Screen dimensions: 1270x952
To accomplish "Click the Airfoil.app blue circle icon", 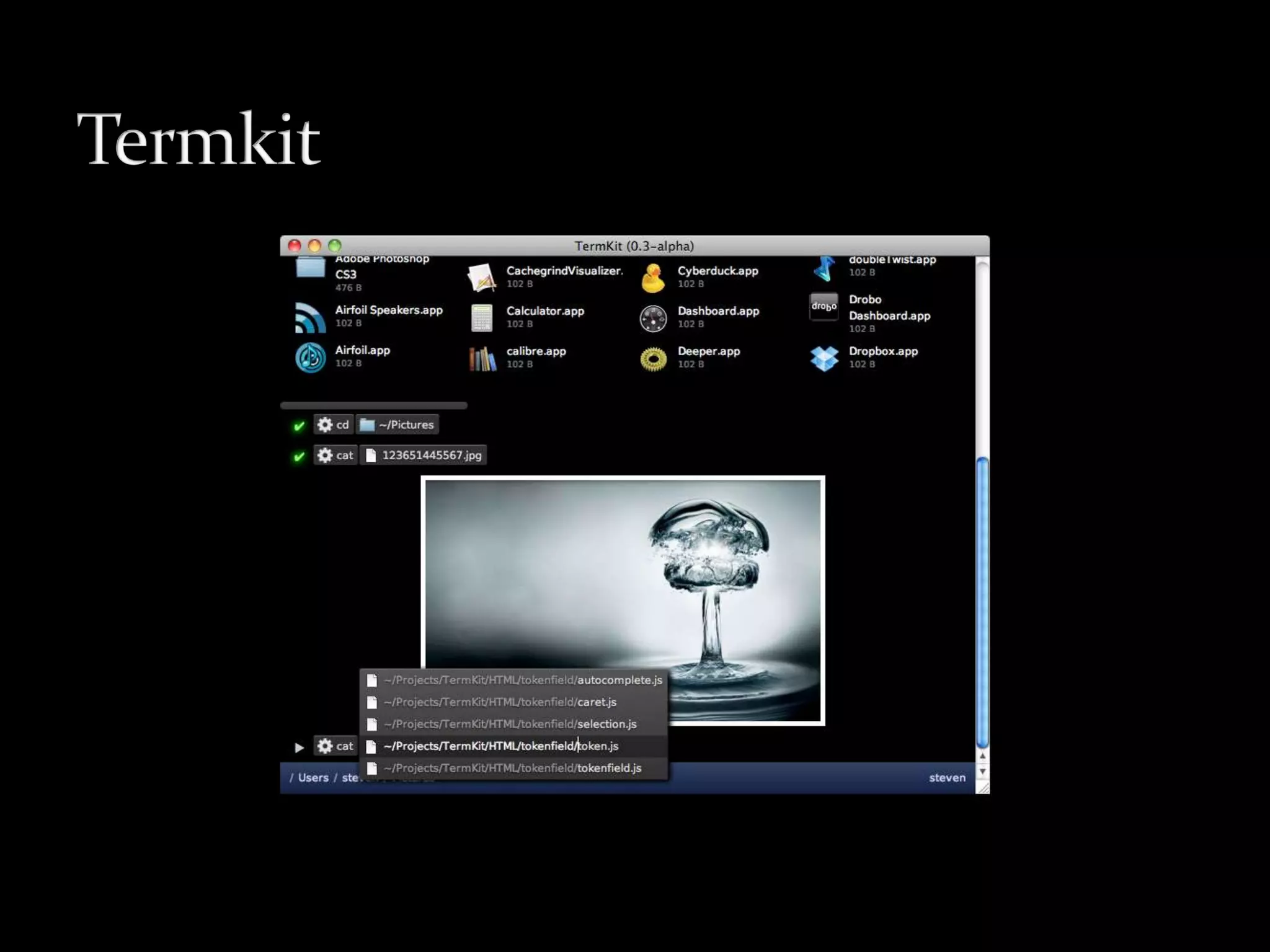I will 310,358.
